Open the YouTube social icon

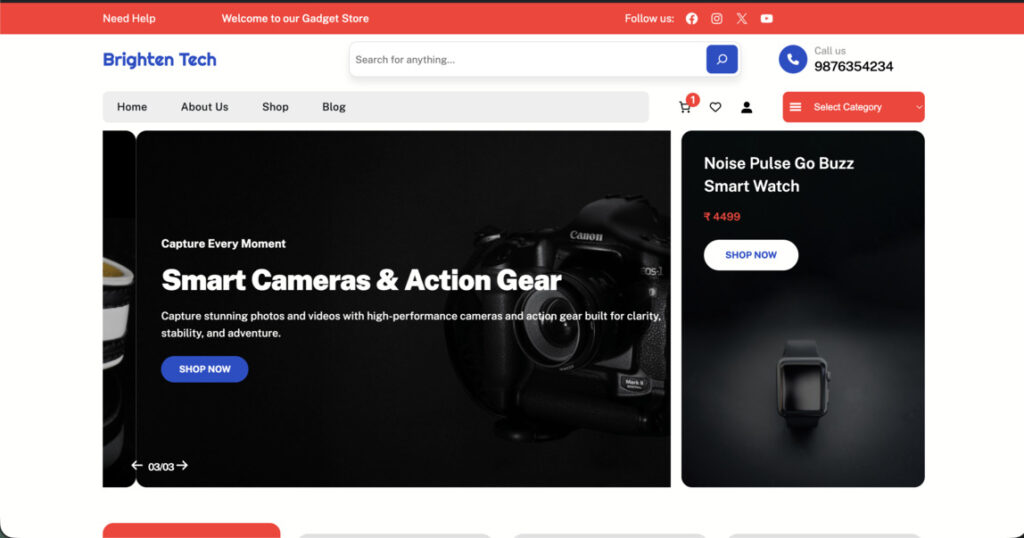tap(766, 18)
